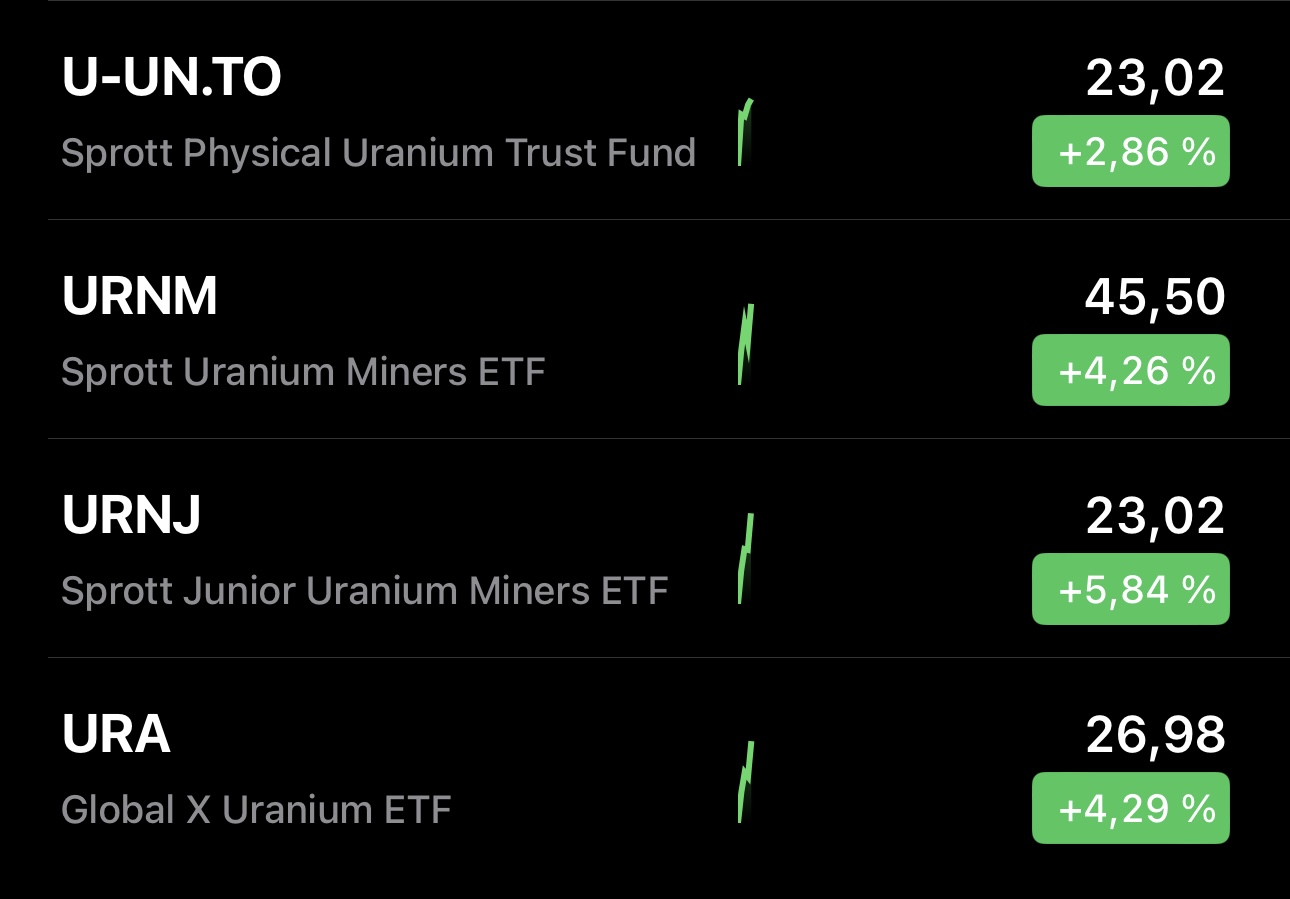
Task: Select Global X Uranium ETF name
Action: (256, 809)
